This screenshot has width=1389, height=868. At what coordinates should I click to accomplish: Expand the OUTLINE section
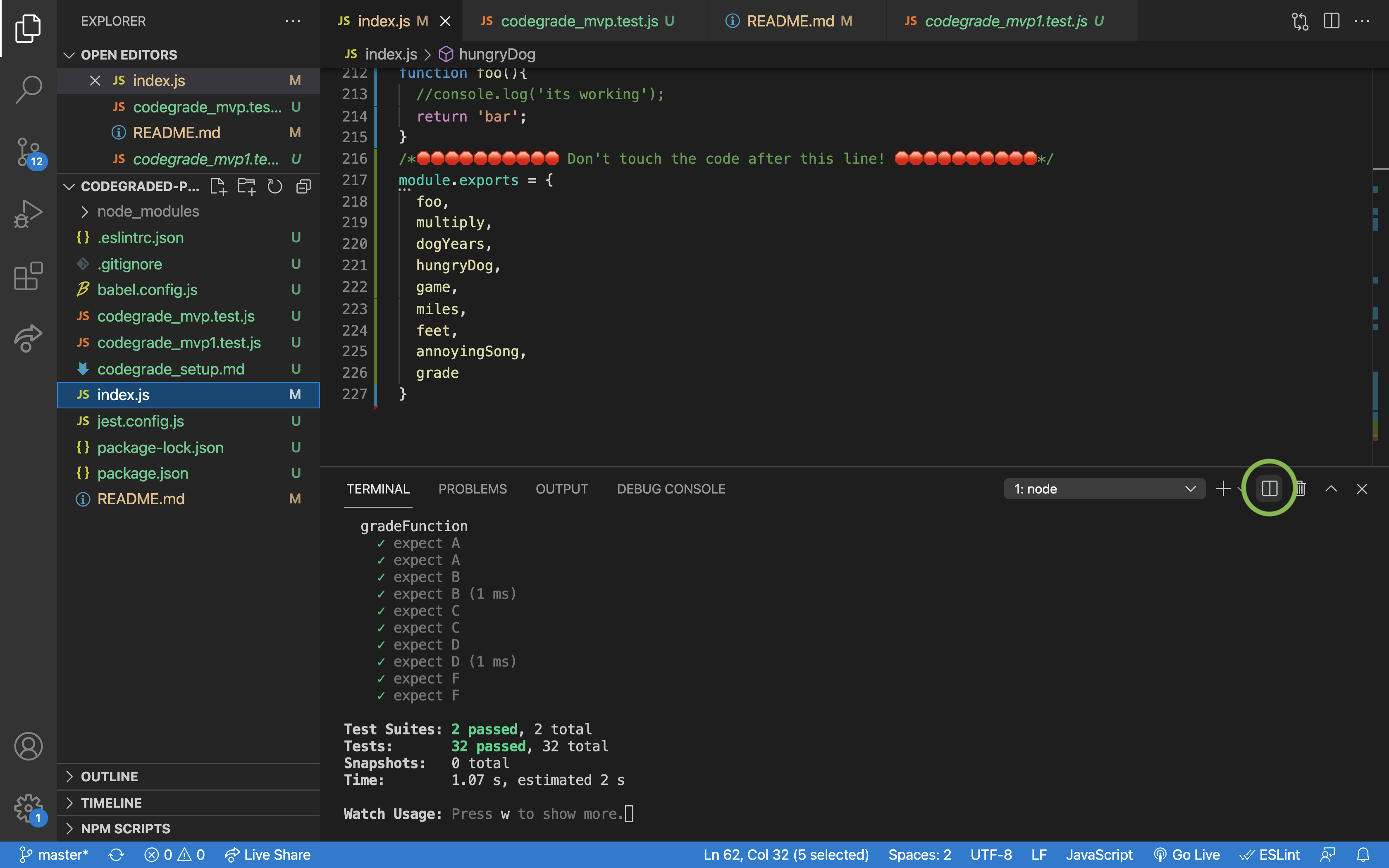click(x=109, y=777)
